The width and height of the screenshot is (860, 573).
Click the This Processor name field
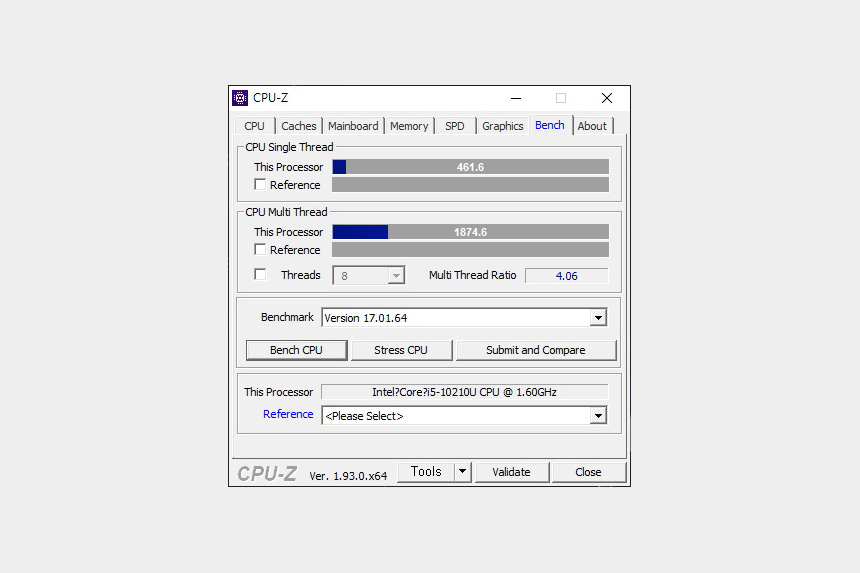[465, 392]
